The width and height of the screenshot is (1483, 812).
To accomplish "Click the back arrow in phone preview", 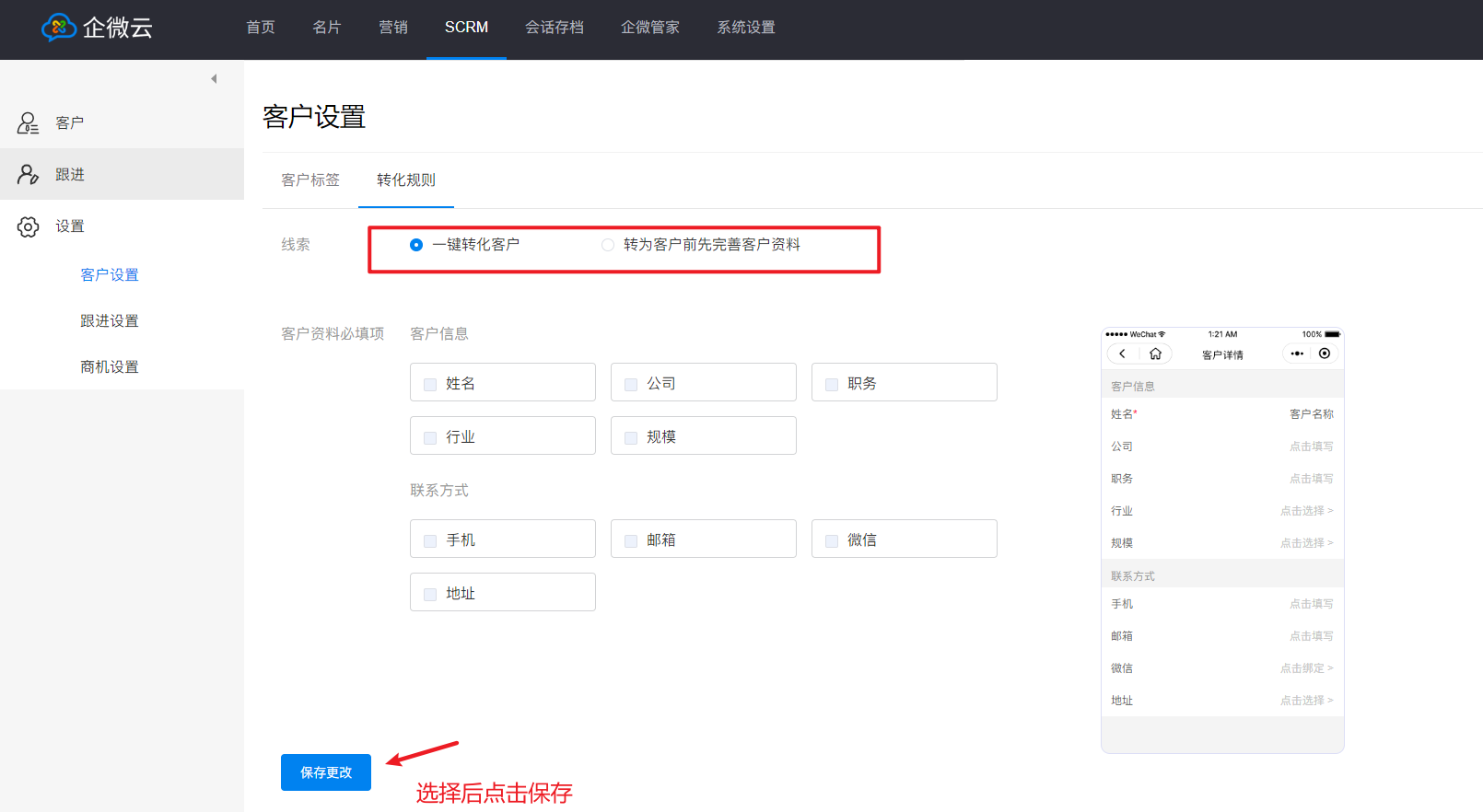I will [x=1122, y=354].
